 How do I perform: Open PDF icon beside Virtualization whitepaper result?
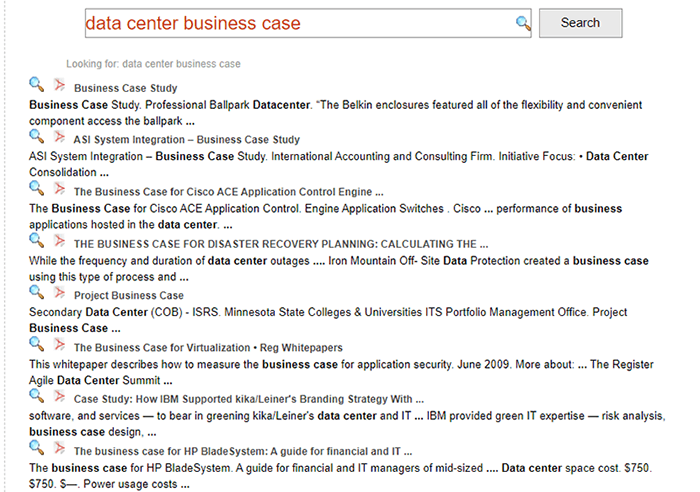[x=59, y=344]
